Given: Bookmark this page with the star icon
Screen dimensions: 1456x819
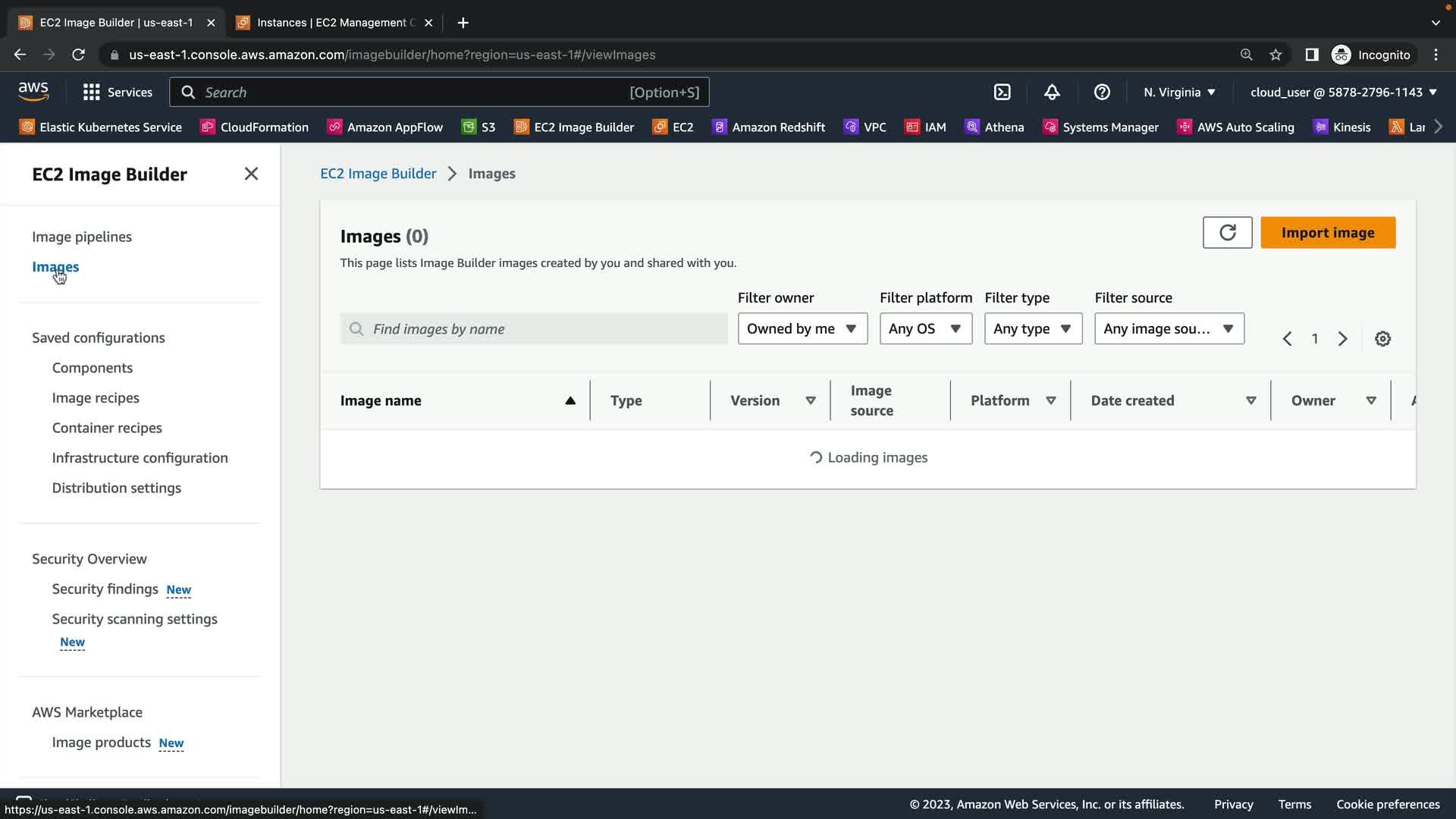Looking at the screenshot, I should click(1276, 55).
